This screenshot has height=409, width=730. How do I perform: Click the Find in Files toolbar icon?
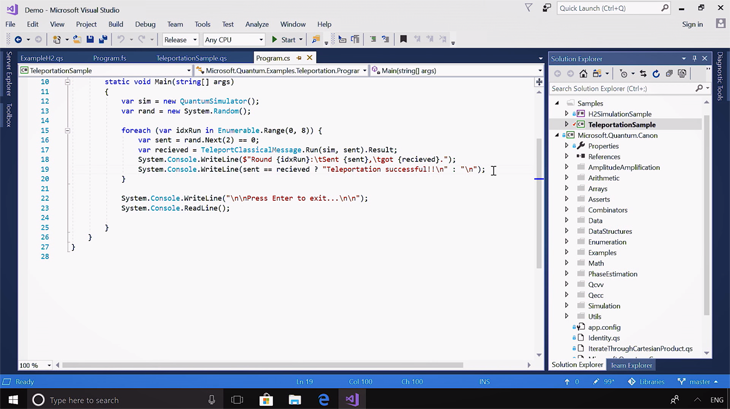point(316,40)
